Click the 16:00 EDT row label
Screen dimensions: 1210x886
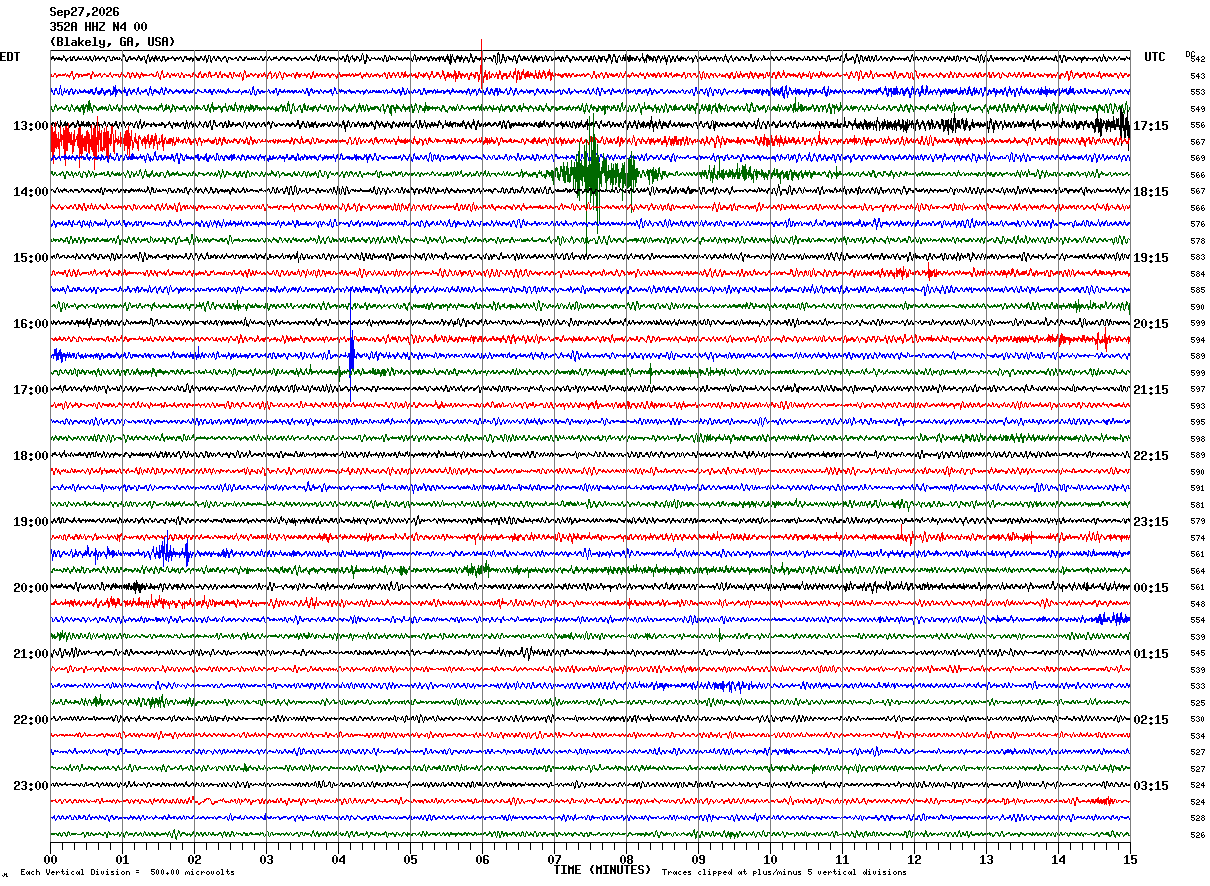coord(31,324)
